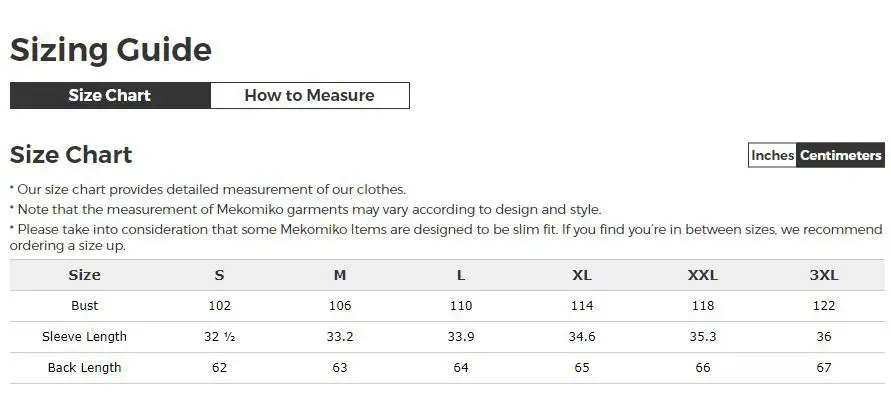The width and height of the screenshot is (891, 417).
Task: Click the Back Length row label
Action: (85, 368)
